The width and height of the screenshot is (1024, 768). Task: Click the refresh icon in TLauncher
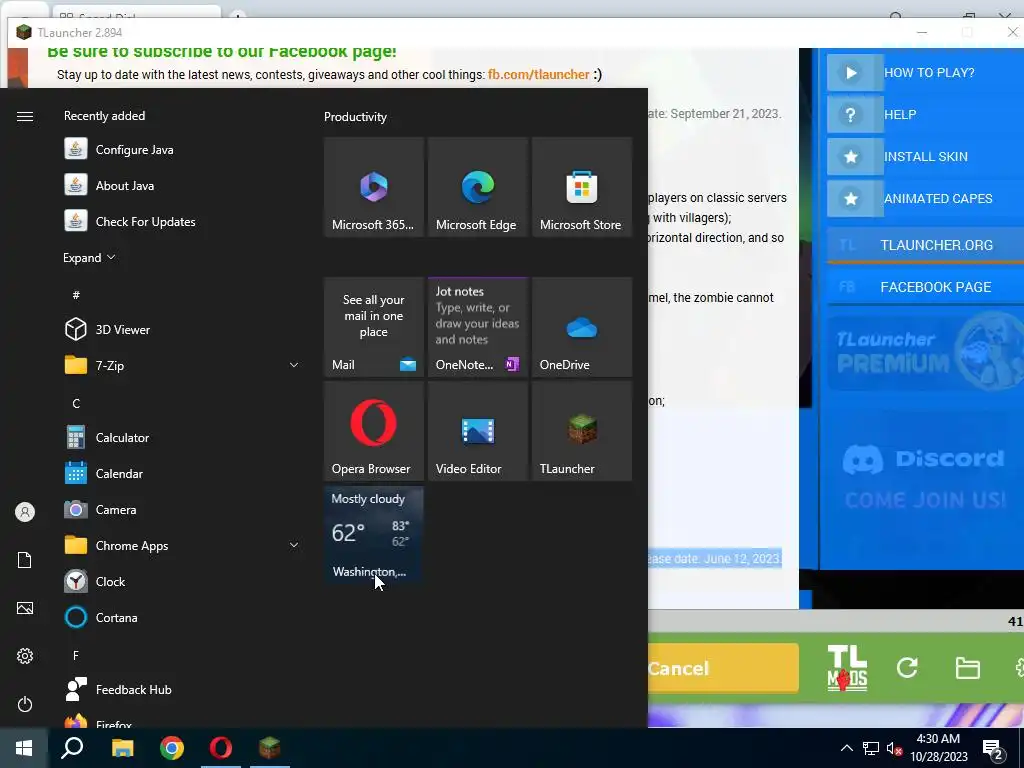point(907,667)
